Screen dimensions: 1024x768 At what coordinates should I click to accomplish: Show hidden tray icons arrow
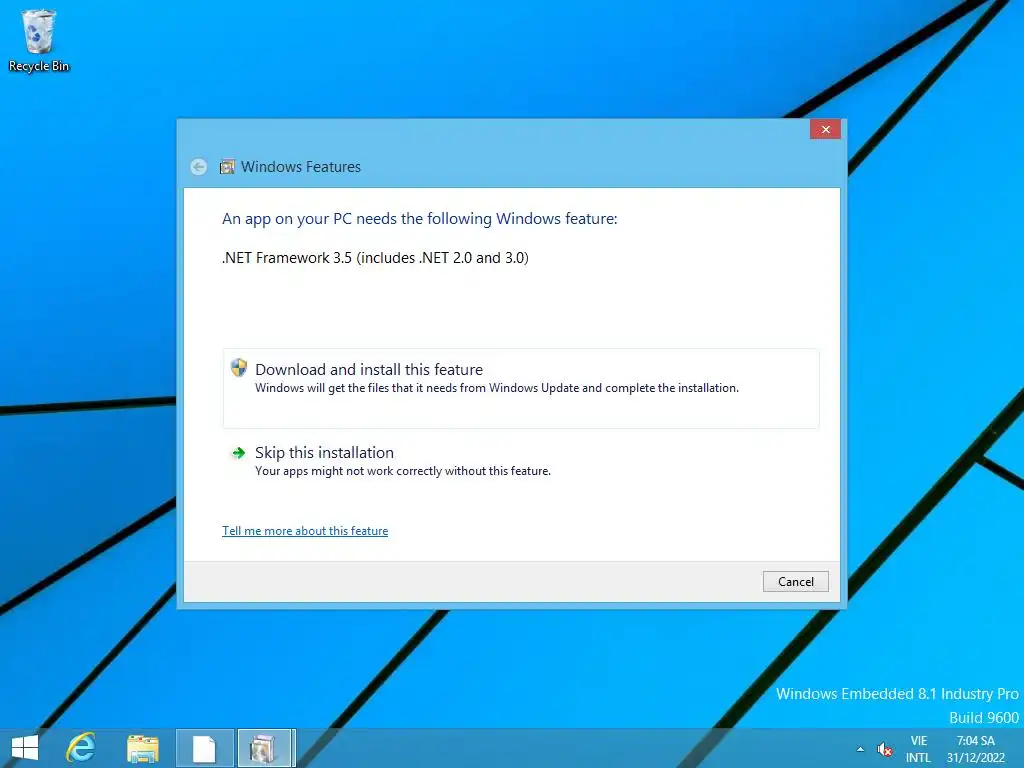[860, 749]
